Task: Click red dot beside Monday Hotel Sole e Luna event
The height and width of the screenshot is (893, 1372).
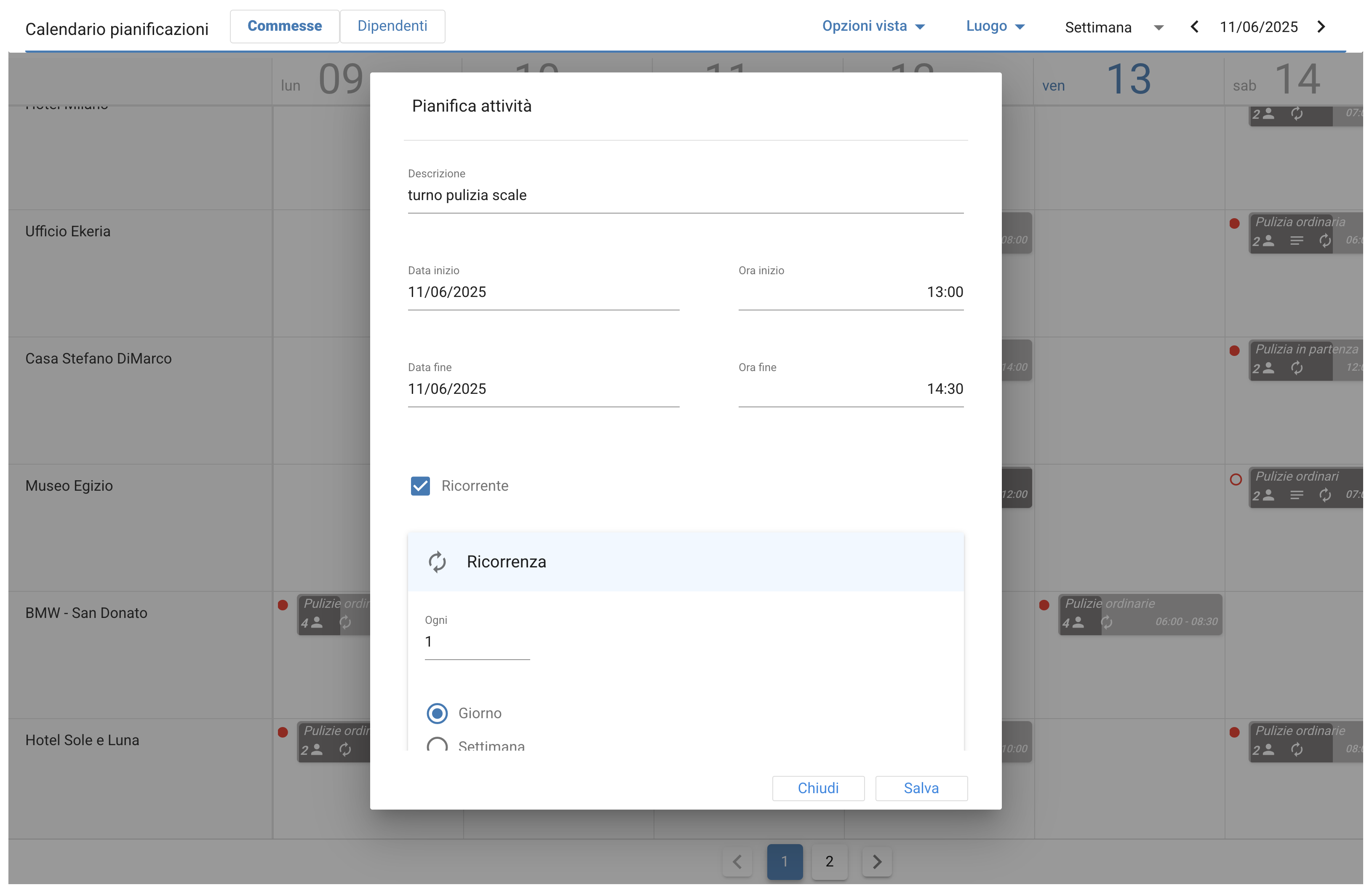Action: pyautogui.click(x=283, y=732)
